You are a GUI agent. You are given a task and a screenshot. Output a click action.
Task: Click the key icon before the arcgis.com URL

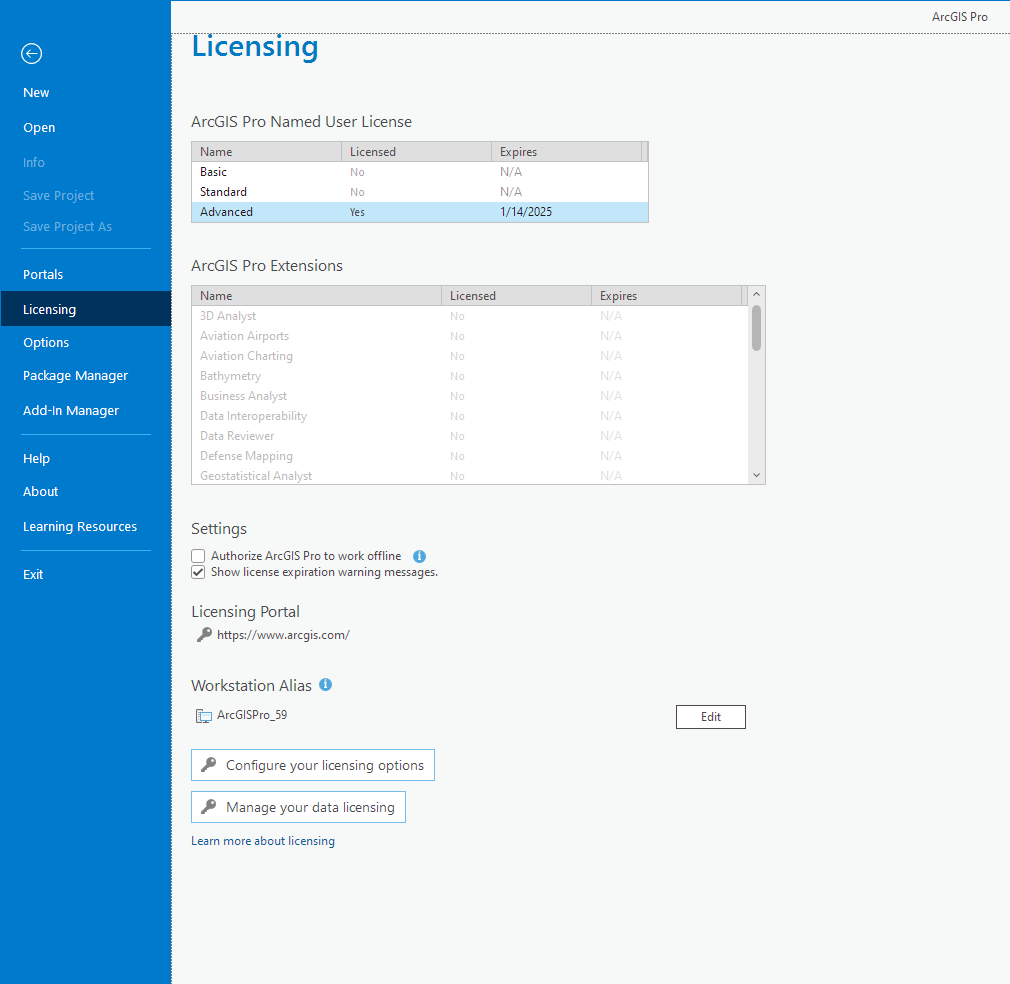pyautogui.click(x=204, y=634)
